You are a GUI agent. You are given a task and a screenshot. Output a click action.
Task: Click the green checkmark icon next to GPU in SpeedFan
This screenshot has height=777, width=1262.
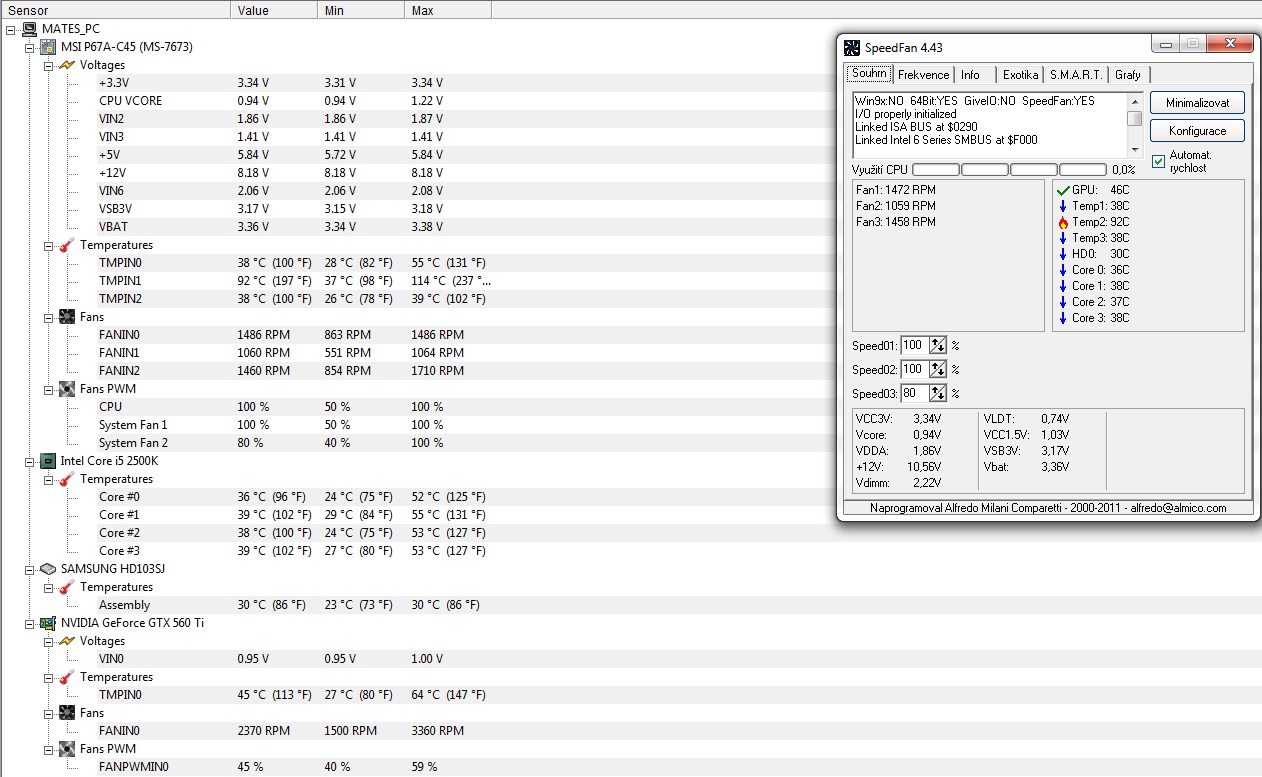click(x=1063, y=190)
